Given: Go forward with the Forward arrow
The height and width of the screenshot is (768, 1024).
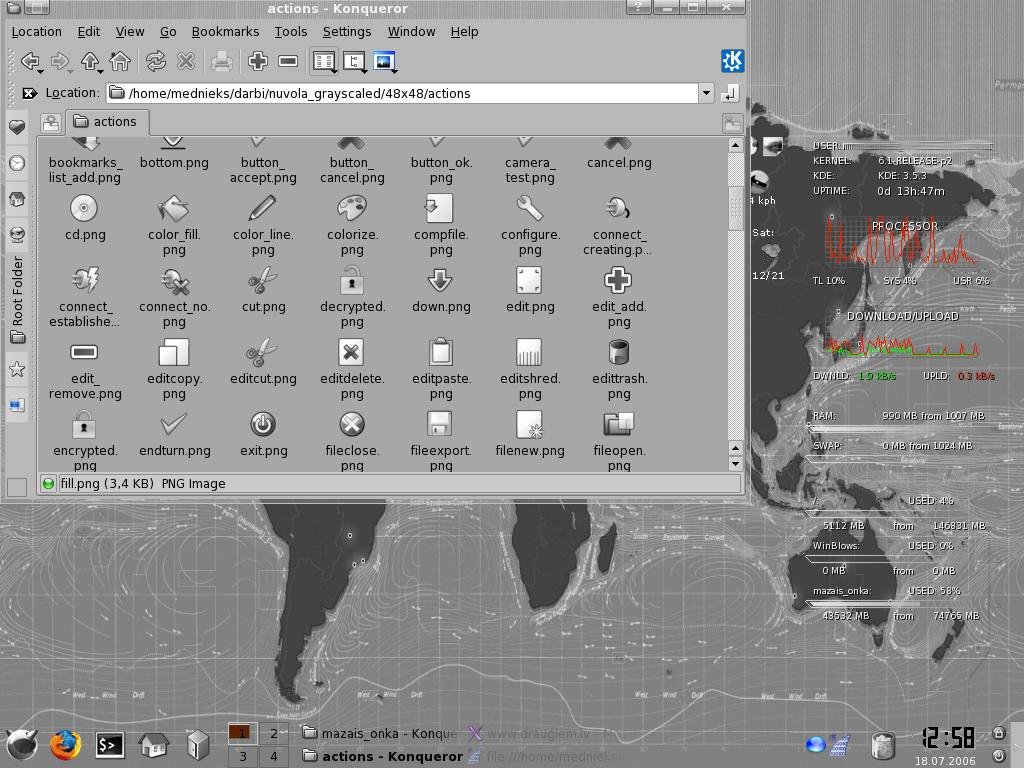Looking at the screenshot, I should [x=59, y=61].
